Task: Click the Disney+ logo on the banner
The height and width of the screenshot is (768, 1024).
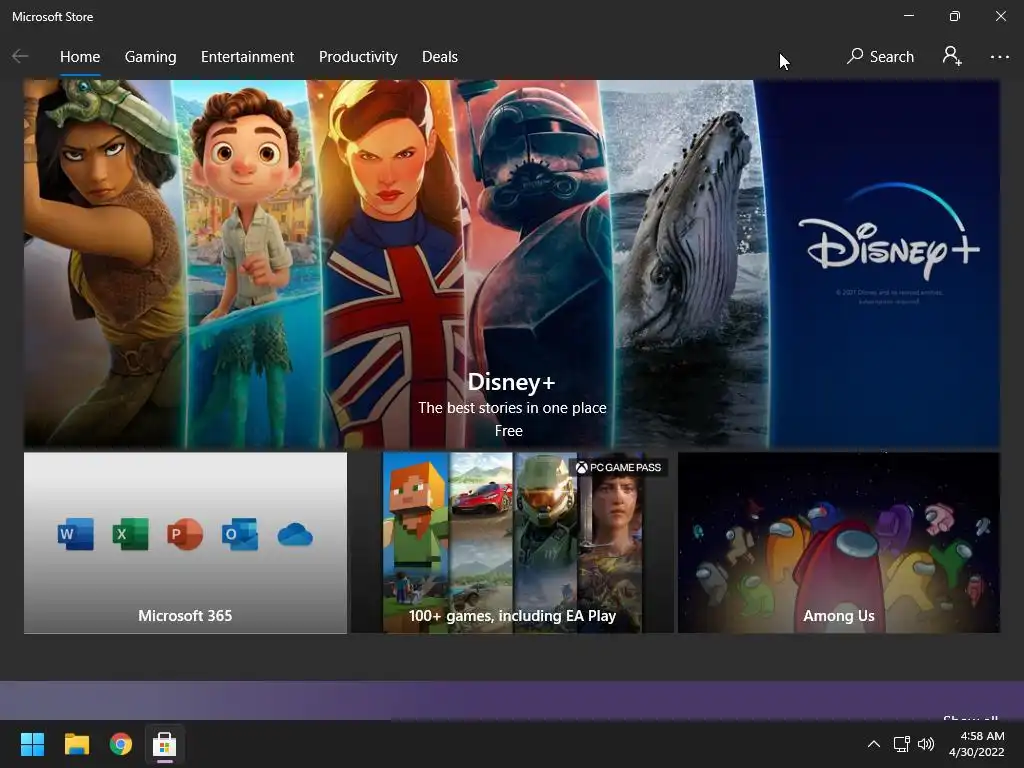Action: [x=889, y=232]
